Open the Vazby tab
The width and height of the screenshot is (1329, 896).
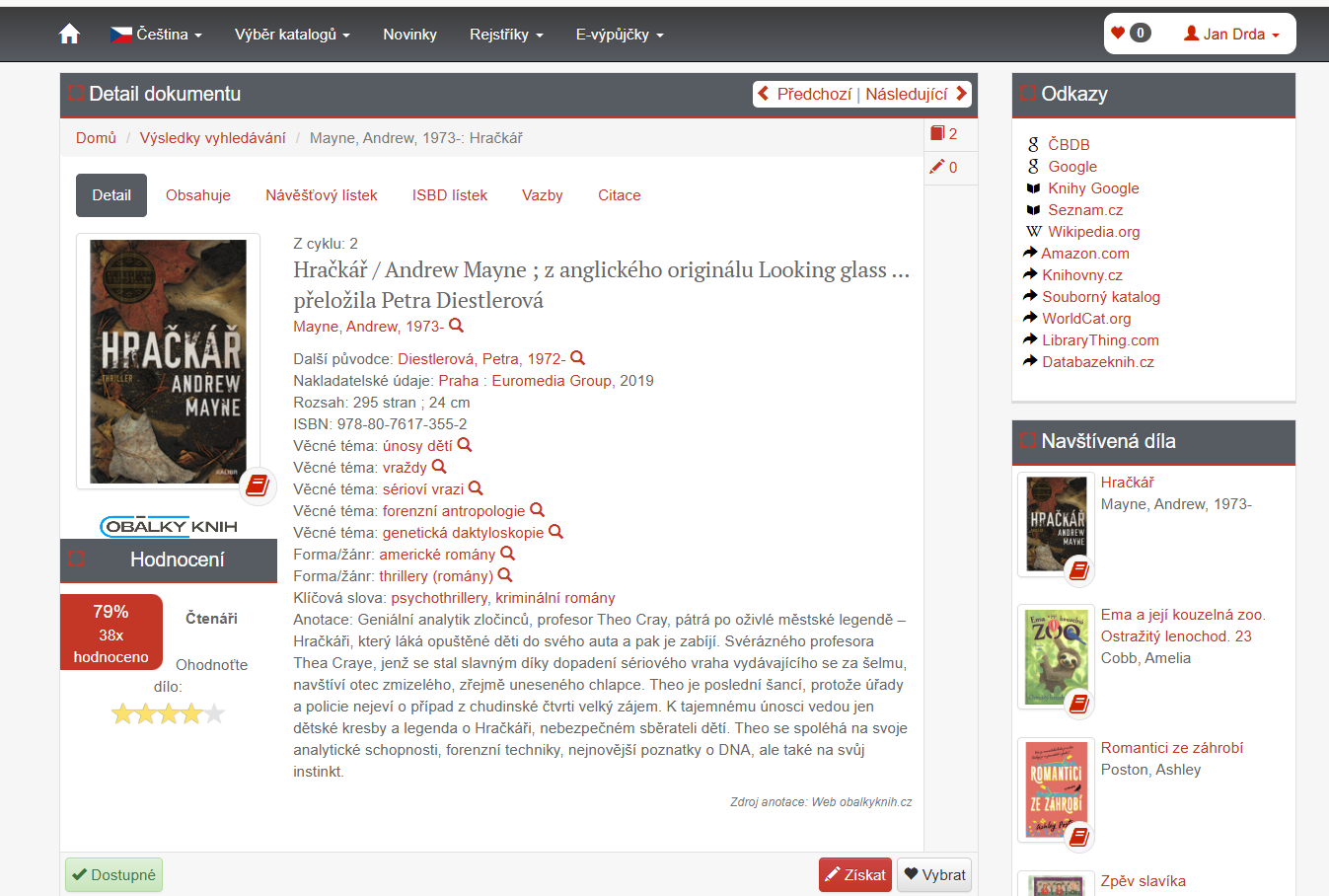(x=543, y=195)
